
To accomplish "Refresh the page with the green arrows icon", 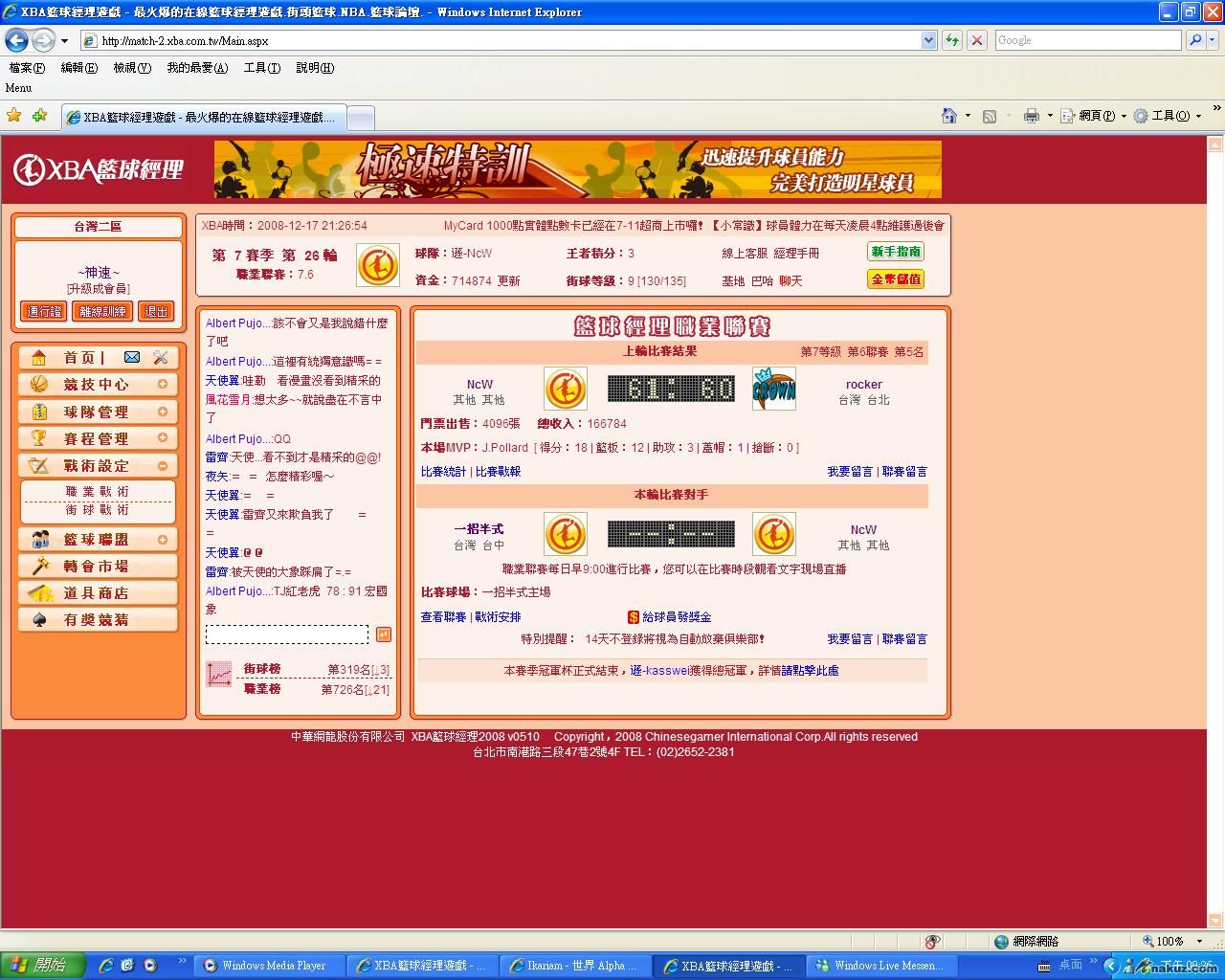I will [952, 40].
